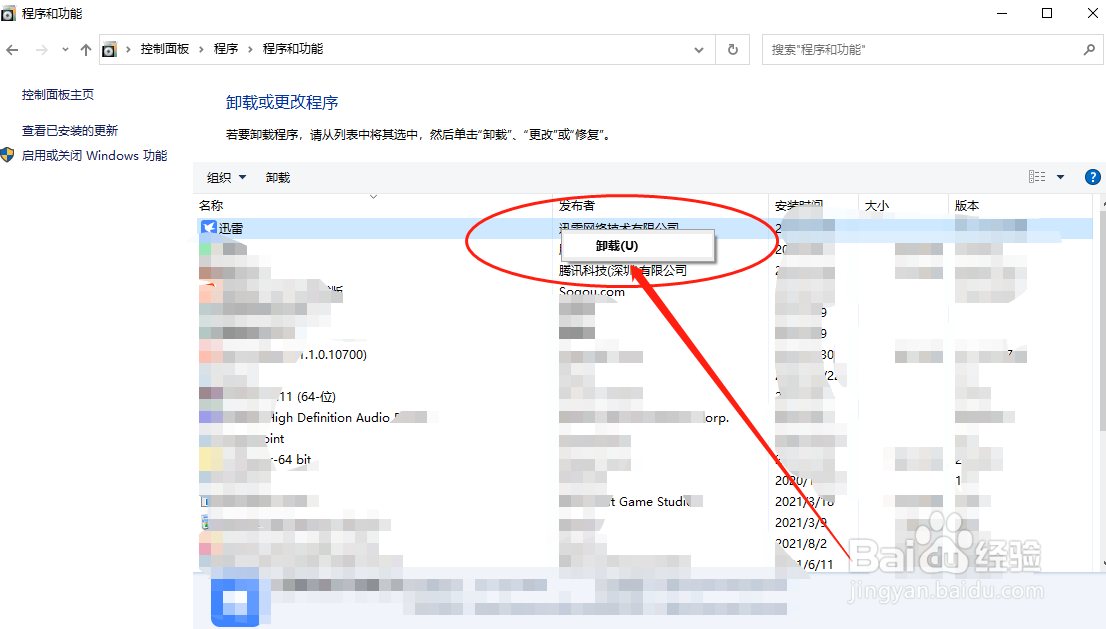The image size is (1106, 629).
Task: Click the 迅雷 program icon
Action: [x=208, y=228]
